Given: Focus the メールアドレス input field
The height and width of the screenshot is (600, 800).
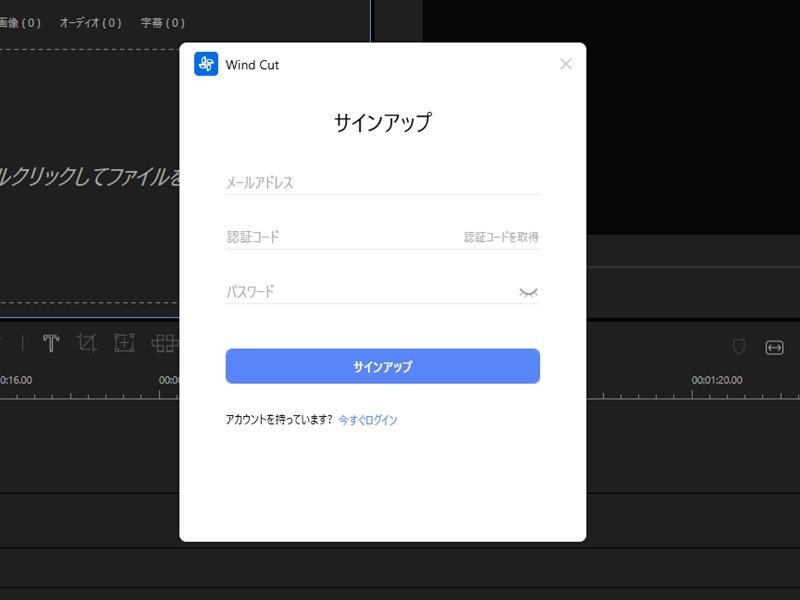Looking at the screenshot, I should point(383,183).
